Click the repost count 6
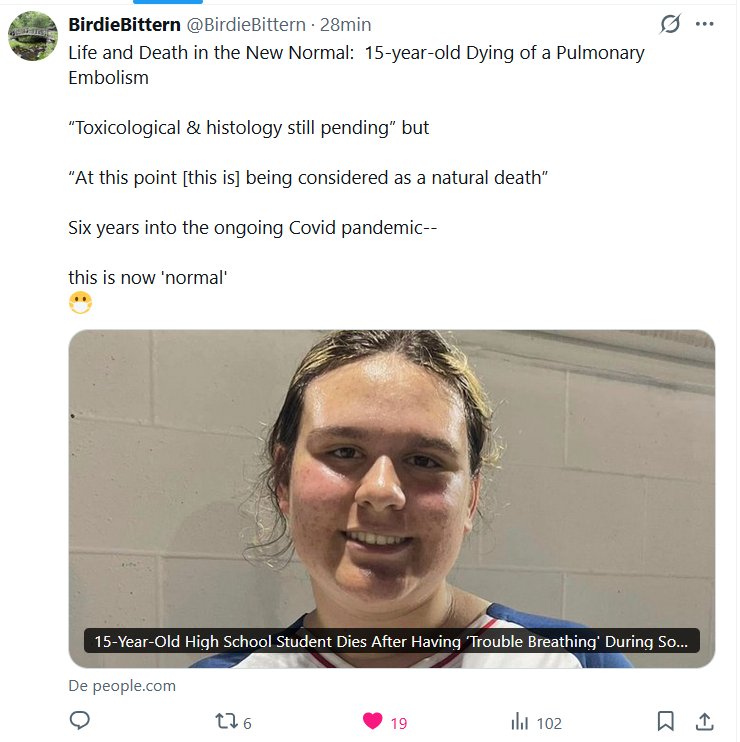 coord(247,723)
